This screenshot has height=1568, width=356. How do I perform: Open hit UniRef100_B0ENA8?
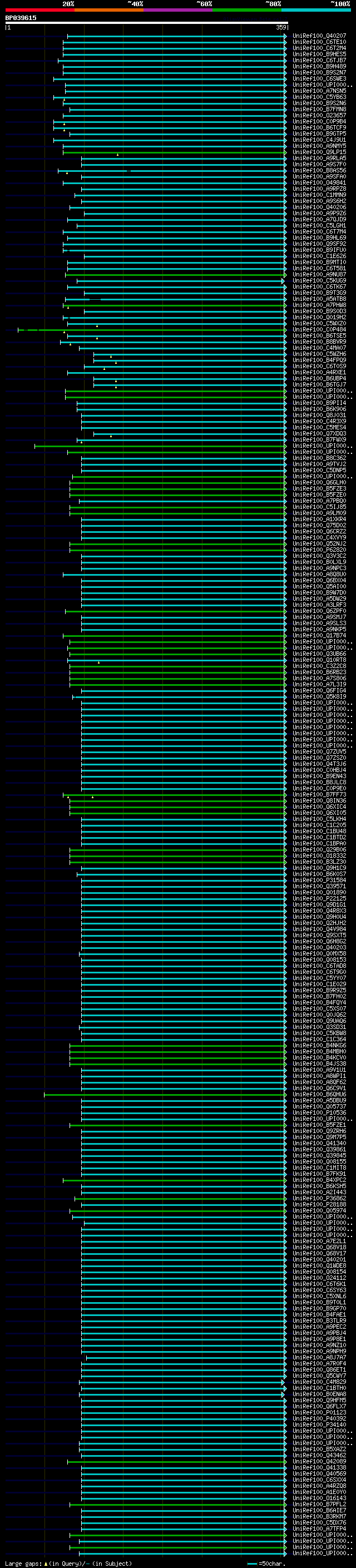click(x=319, y=1394)
